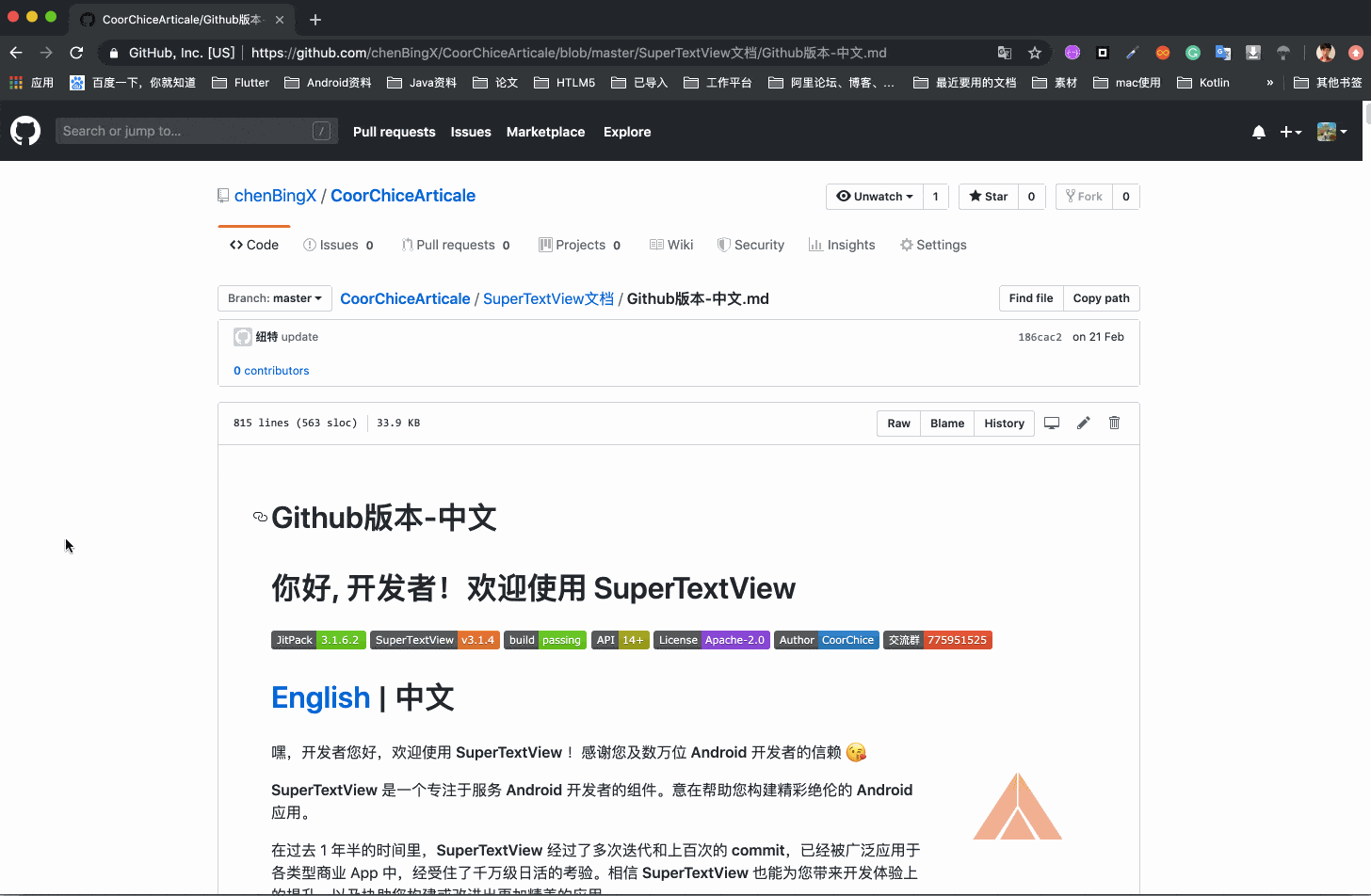This screenshot has width=1371, height=896.
Task: Bookmark this page with the star
Action: pos(1035,53)
